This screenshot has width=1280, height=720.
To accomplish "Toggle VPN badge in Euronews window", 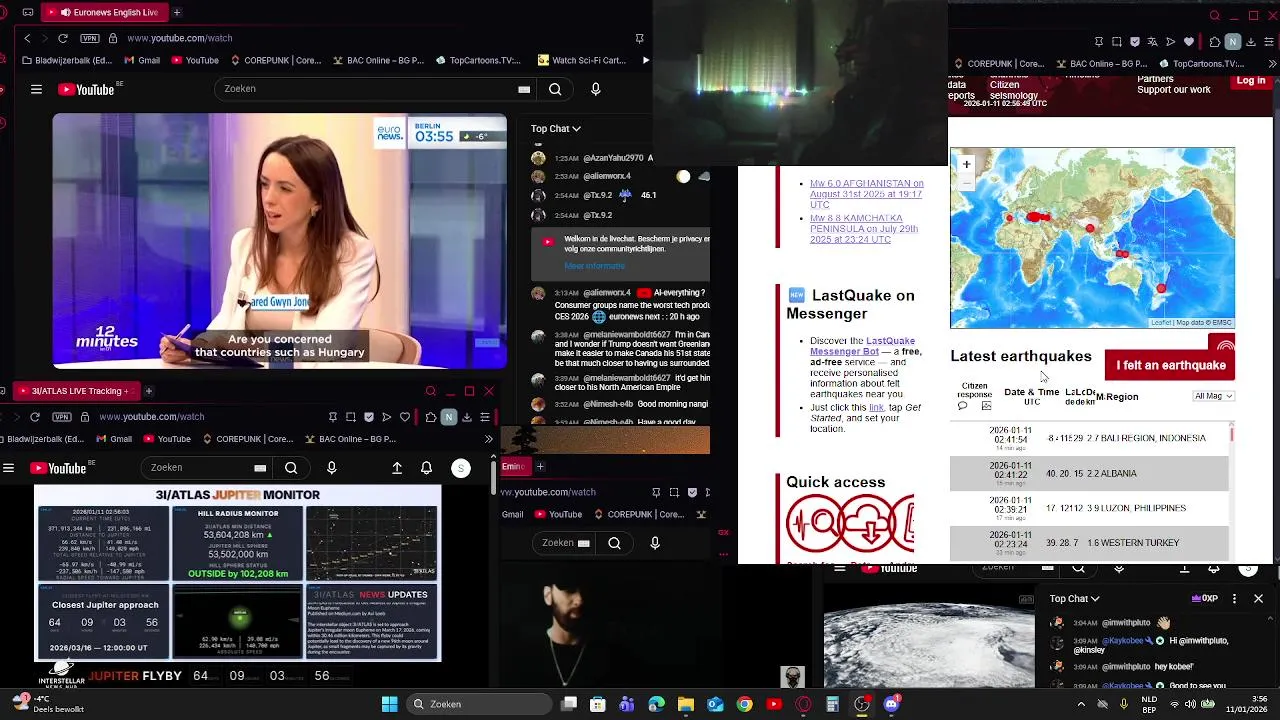I will click(x=90, y=38).
